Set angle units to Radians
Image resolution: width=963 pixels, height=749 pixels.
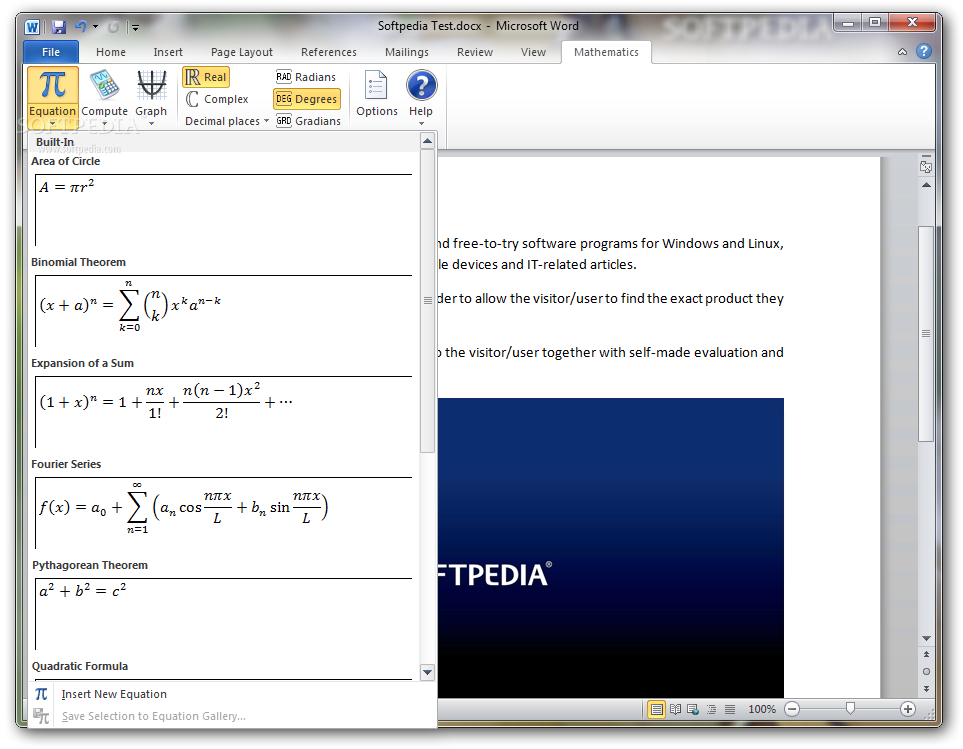pyautogui.click(x=306, y=77)
